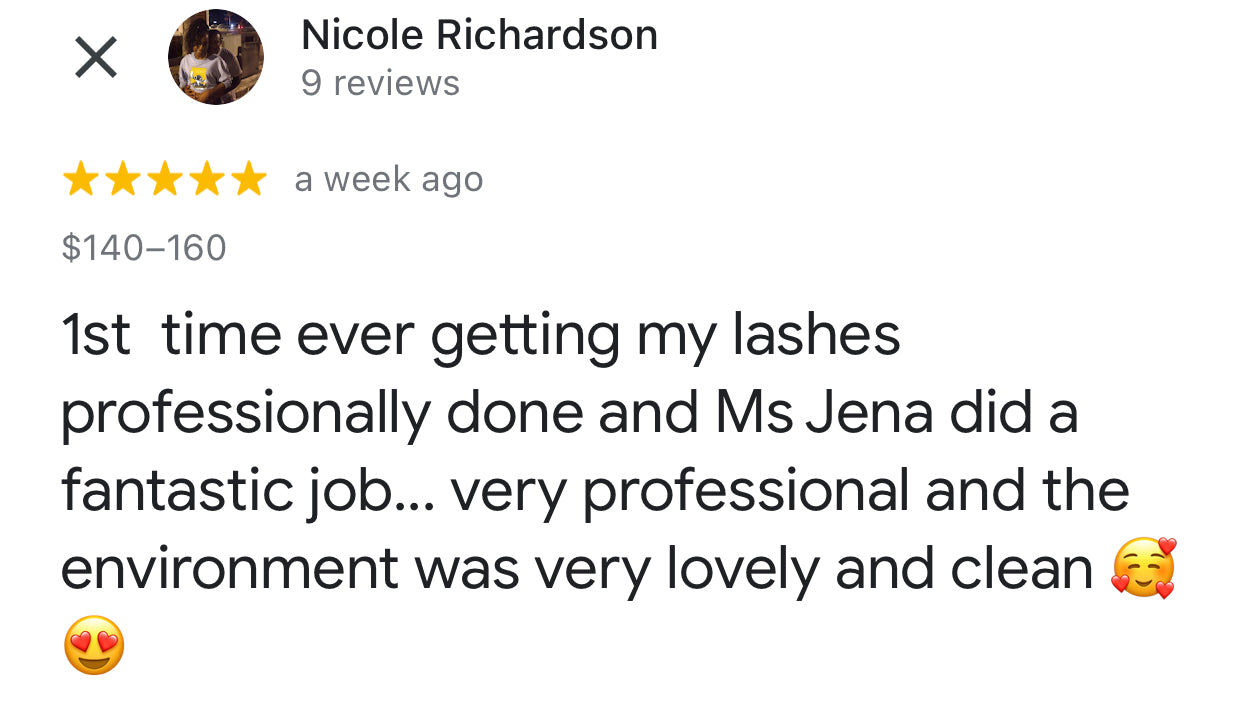The width and height of the screenshot is (1242, 702).
Task: Click the line '1st time ever getting my lashes'
Action: [x=480, y=336]
